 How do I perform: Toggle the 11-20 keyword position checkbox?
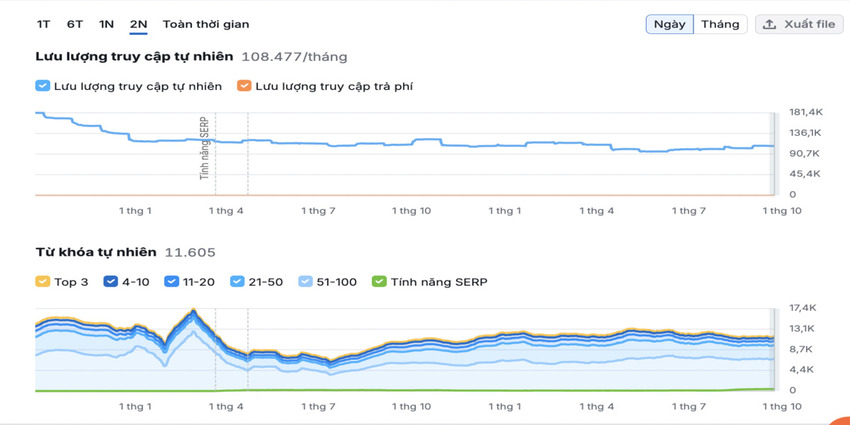click(172, 282)
